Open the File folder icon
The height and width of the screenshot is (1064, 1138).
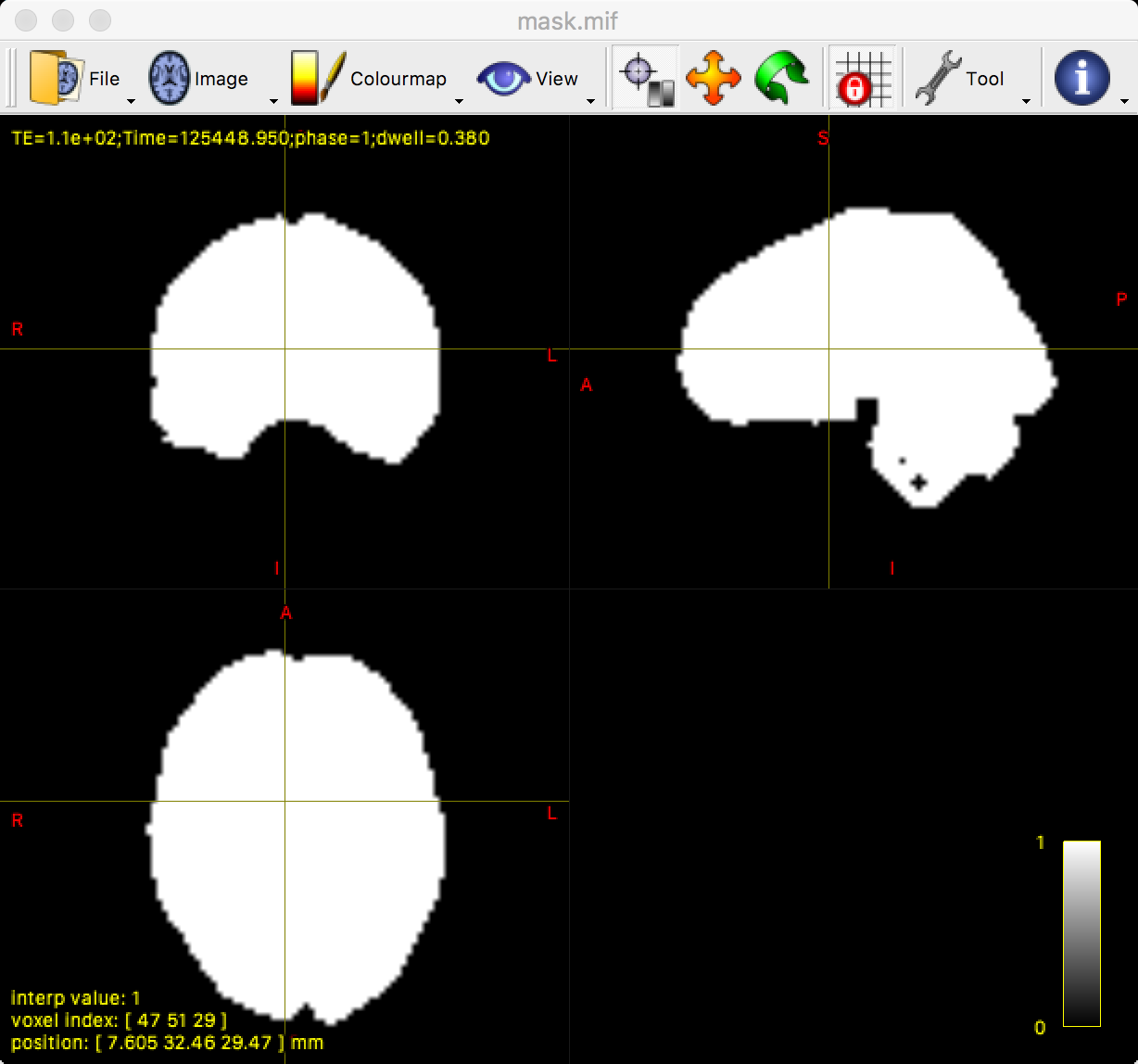coord(56,78)
